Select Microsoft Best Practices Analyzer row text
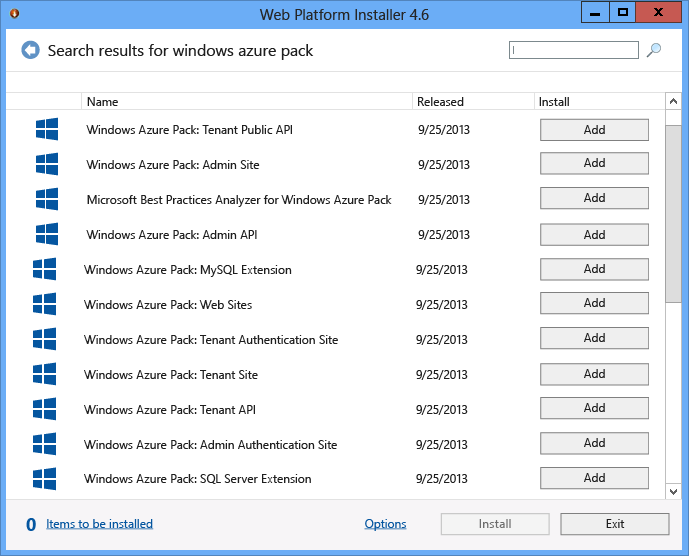The height and width of the screenshot is (556, 689). tap(239, 200)
